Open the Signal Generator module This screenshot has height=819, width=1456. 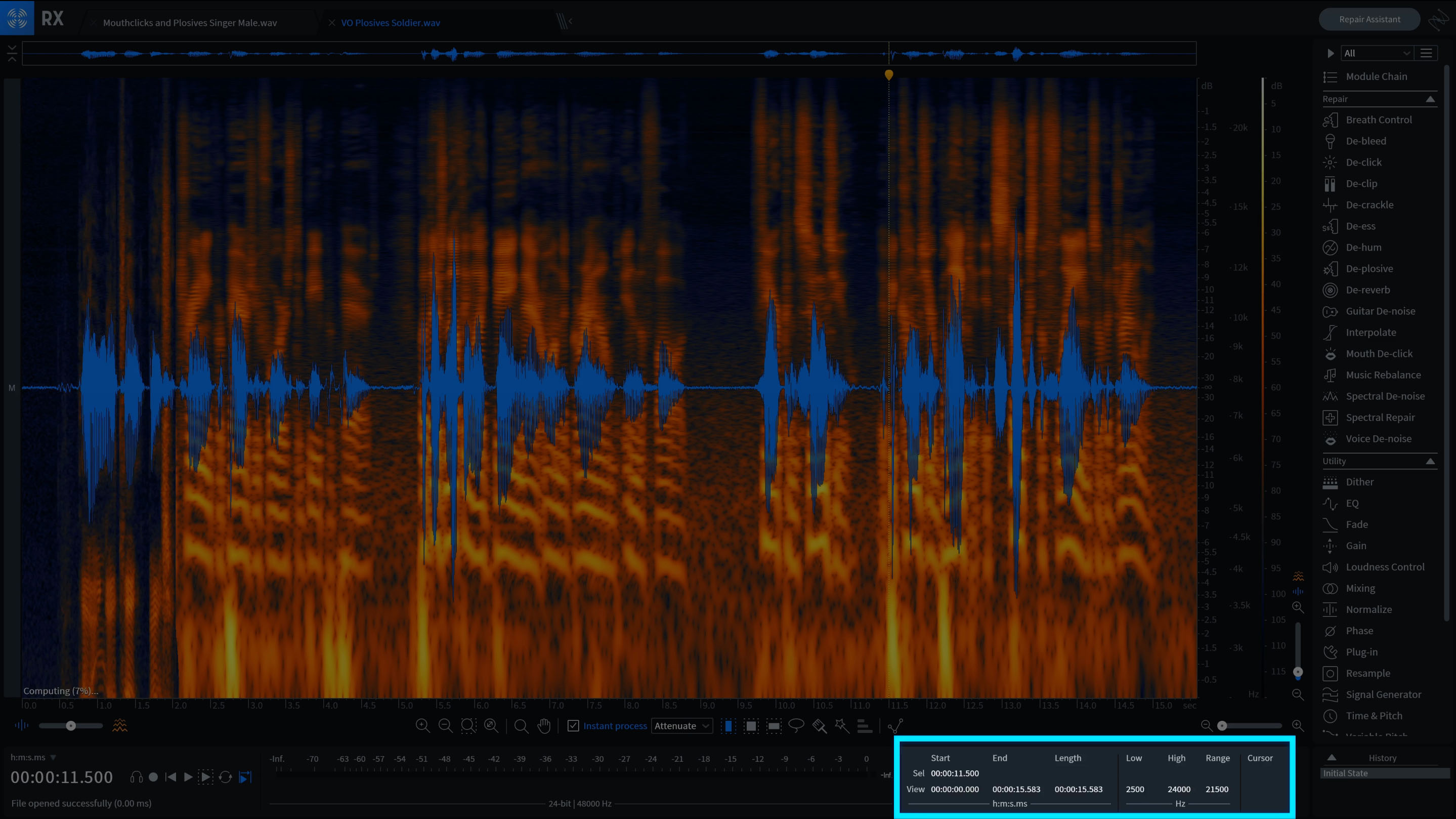pos(1372,694)
